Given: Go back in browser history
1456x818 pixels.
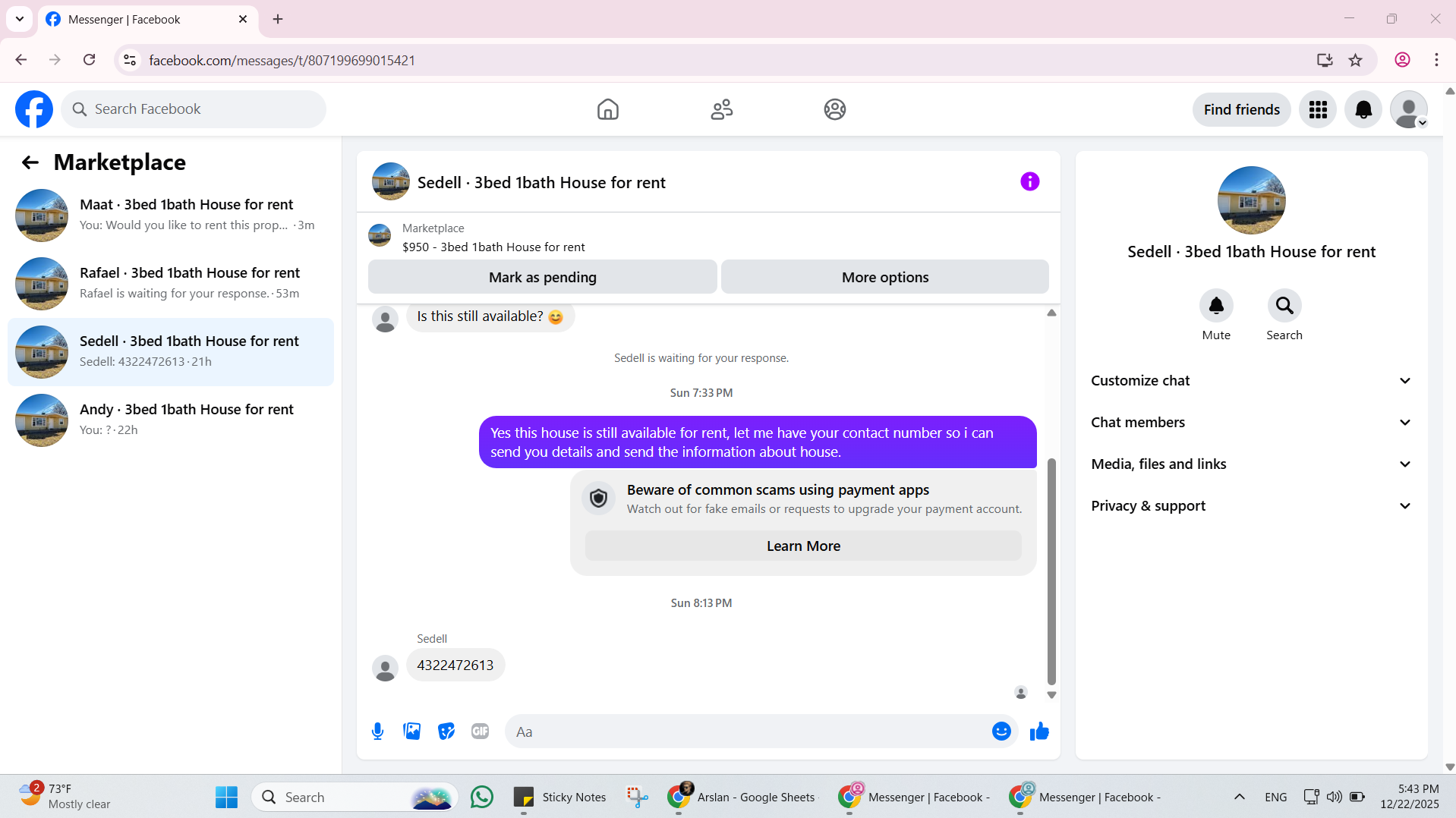Looking at the screenshot, I should 20,60.
